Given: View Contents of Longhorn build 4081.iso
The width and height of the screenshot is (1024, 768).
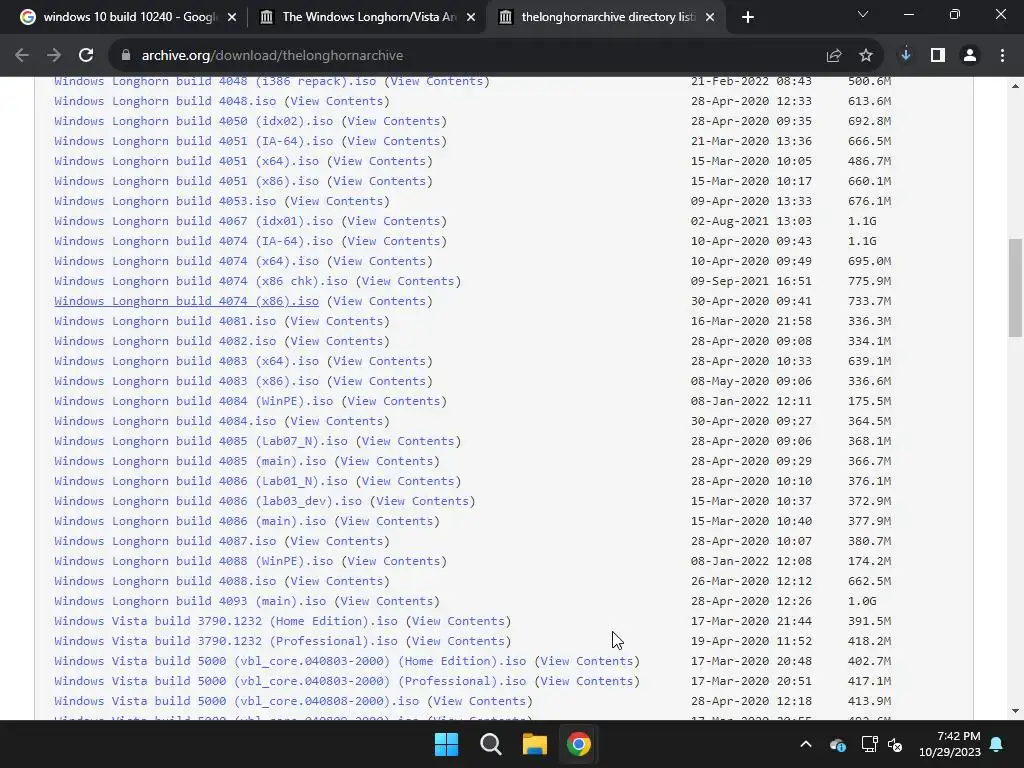Looking at the screenshot, I should click(336, 321).
